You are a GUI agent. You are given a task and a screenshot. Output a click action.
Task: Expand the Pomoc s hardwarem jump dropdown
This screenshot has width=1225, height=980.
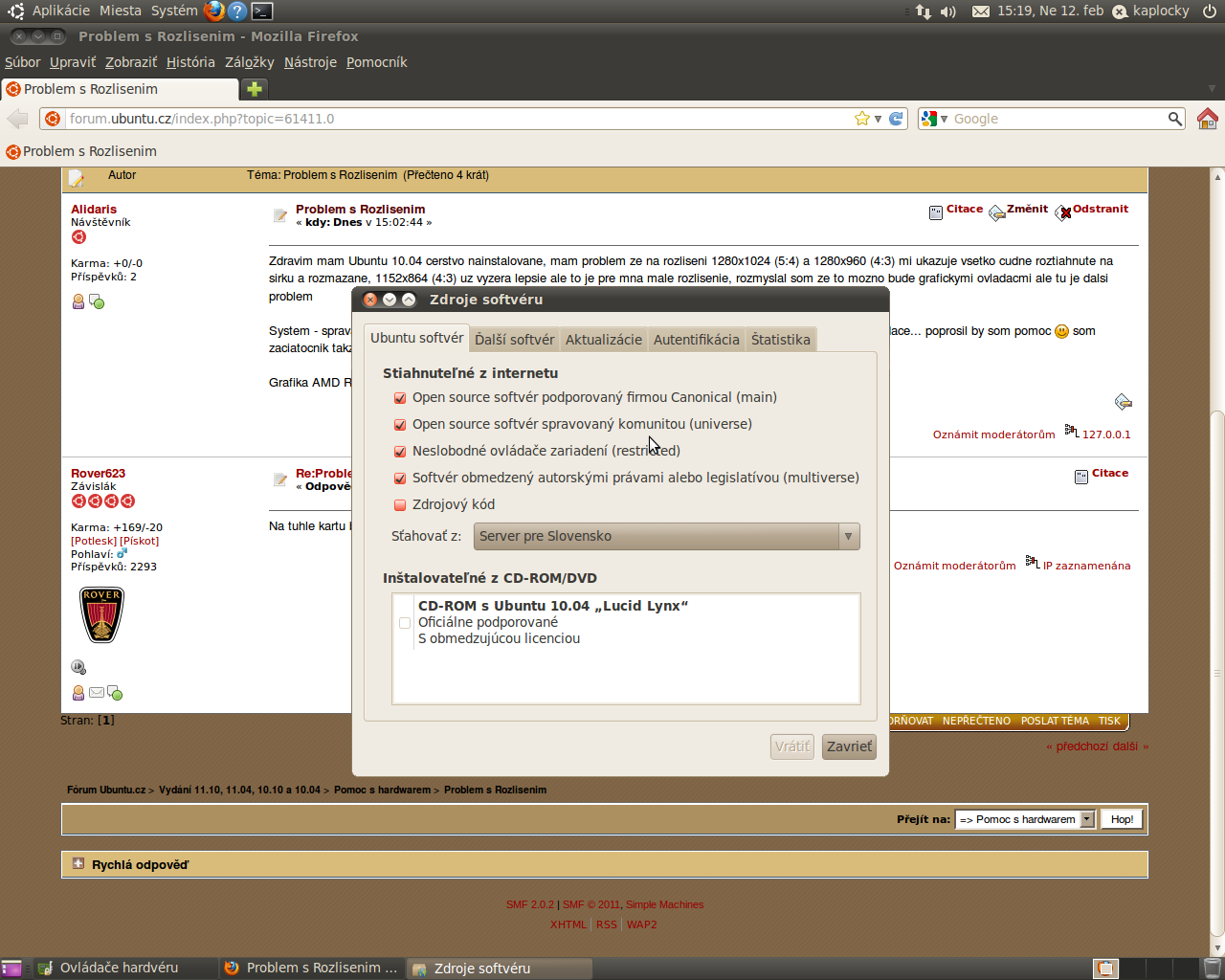1087,819
